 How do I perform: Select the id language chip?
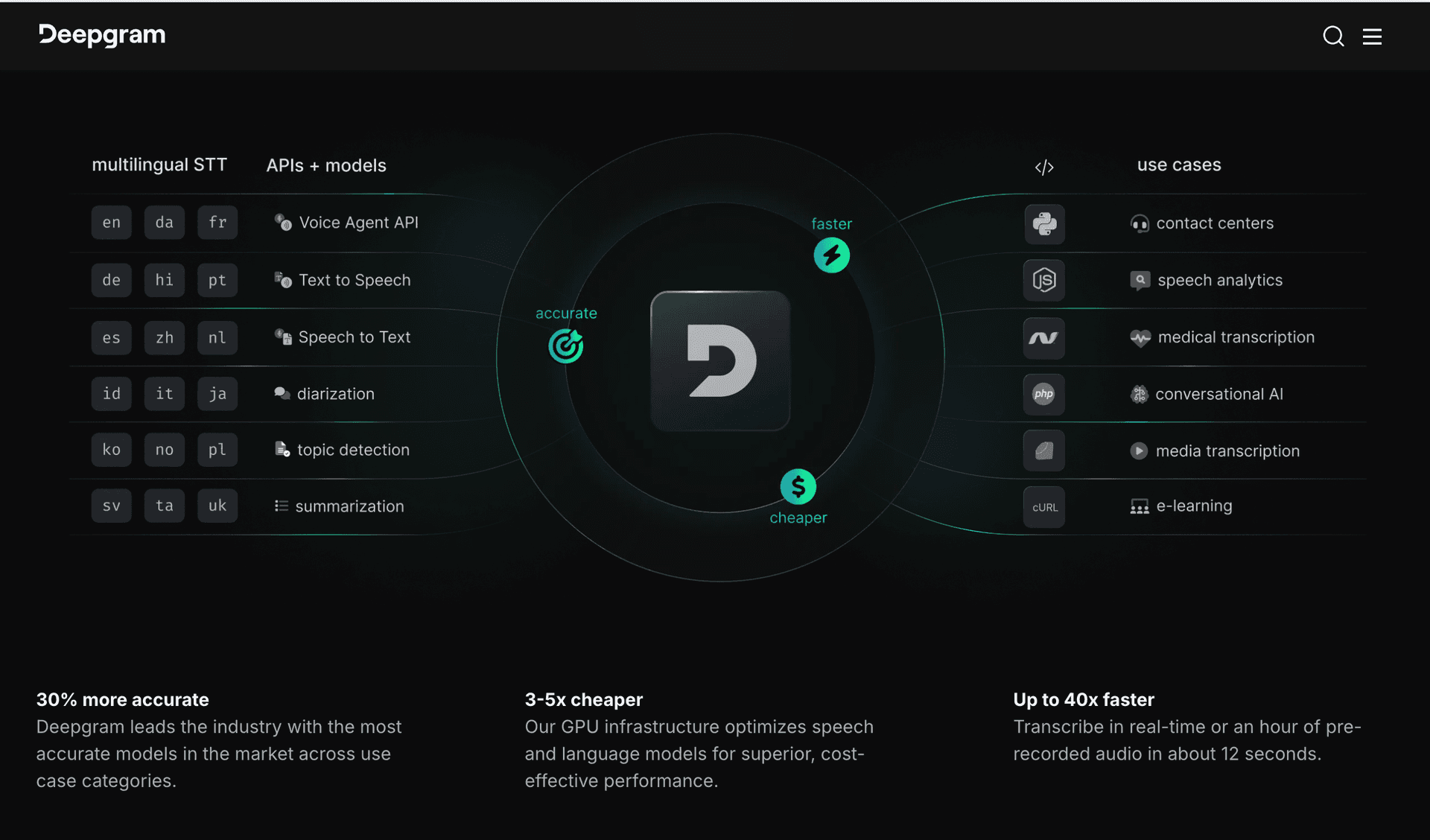click(x=112, y=393)
